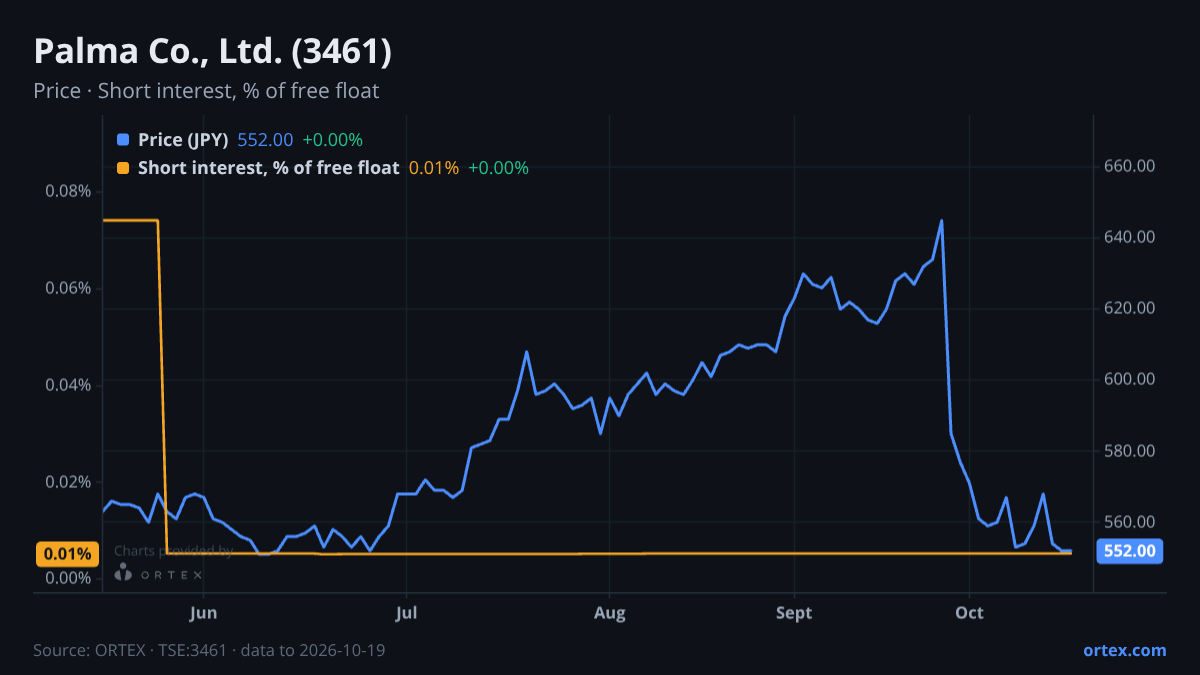Click the 0.04% left axis label
This screenshot has width=1200, height=675.
(x=68, y=385)
